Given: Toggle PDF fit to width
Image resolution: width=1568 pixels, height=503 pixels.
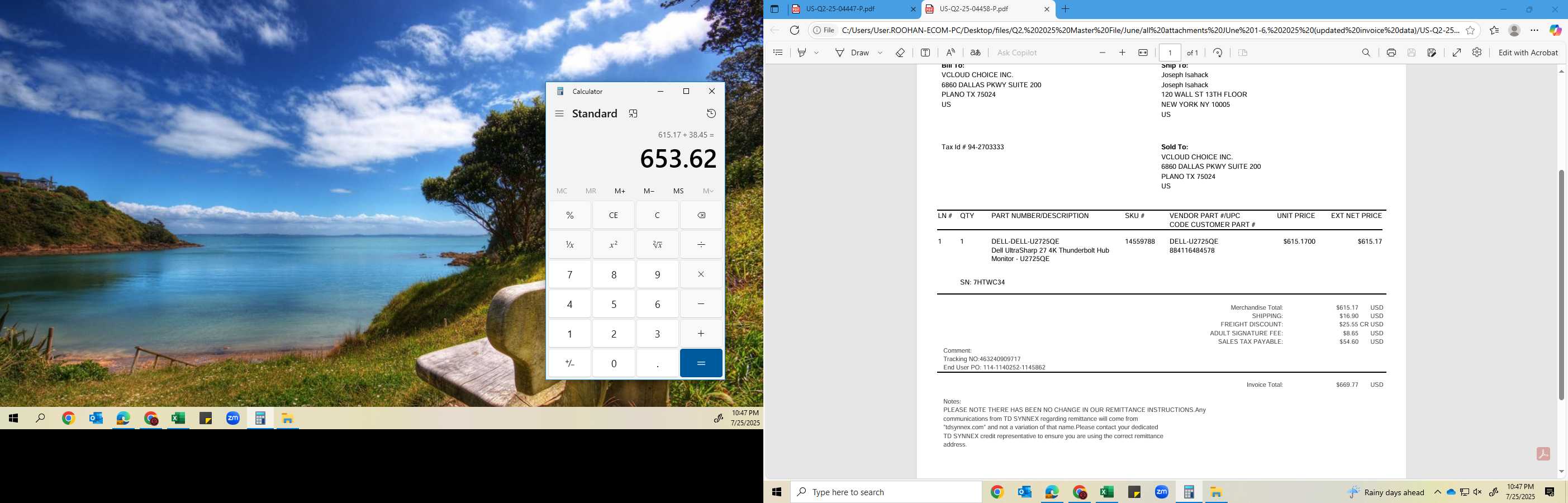Looking at the screenshot, I should point(1143,53).
